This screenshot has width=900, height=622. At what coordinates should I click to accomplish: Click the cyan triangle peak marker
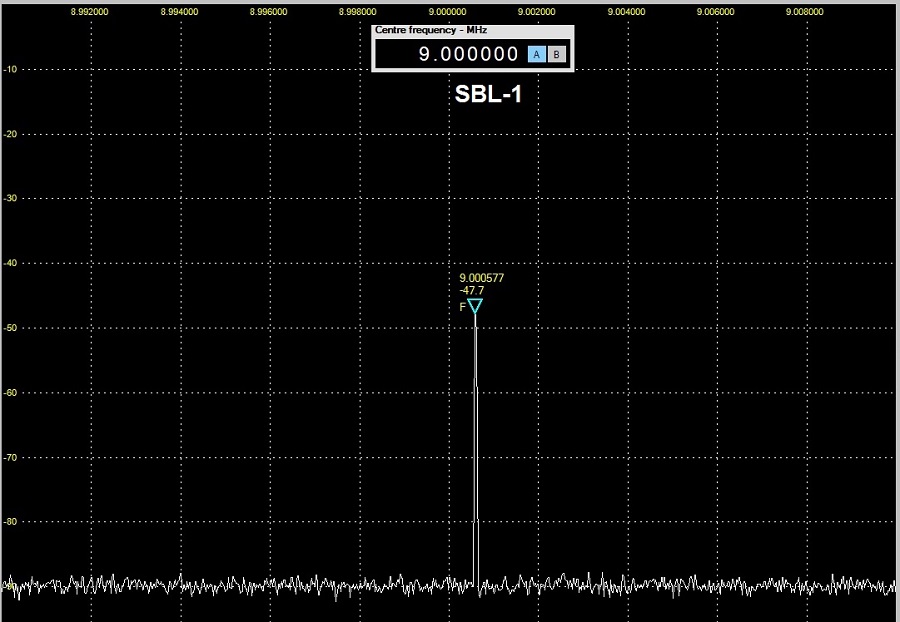[475, 306]
